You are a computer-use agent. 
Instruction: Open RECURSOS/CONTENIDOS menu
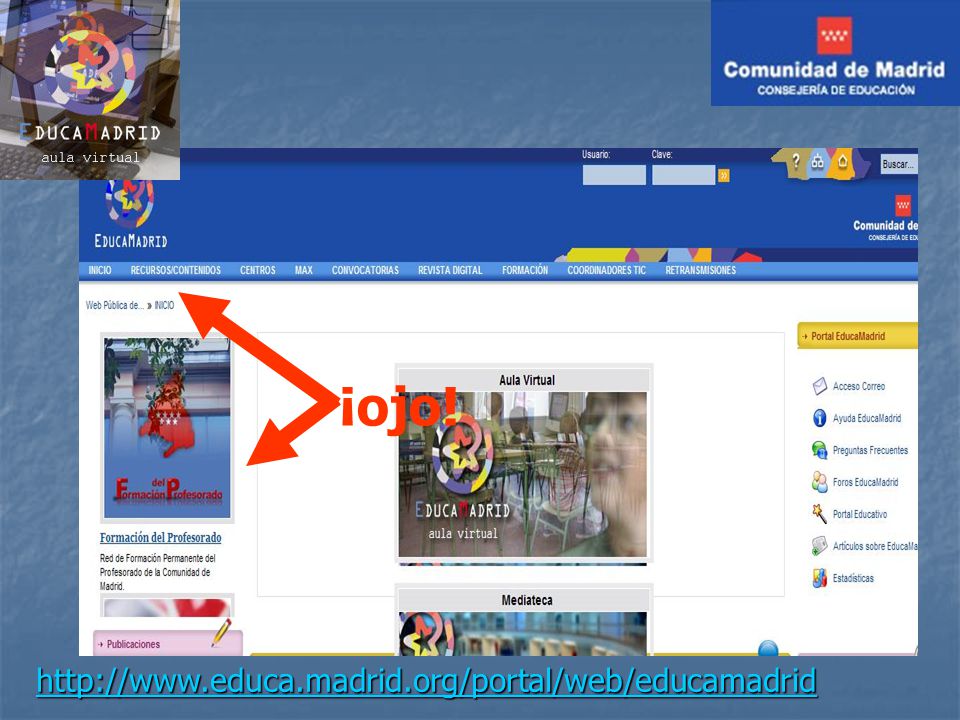[x=176, y=270]
